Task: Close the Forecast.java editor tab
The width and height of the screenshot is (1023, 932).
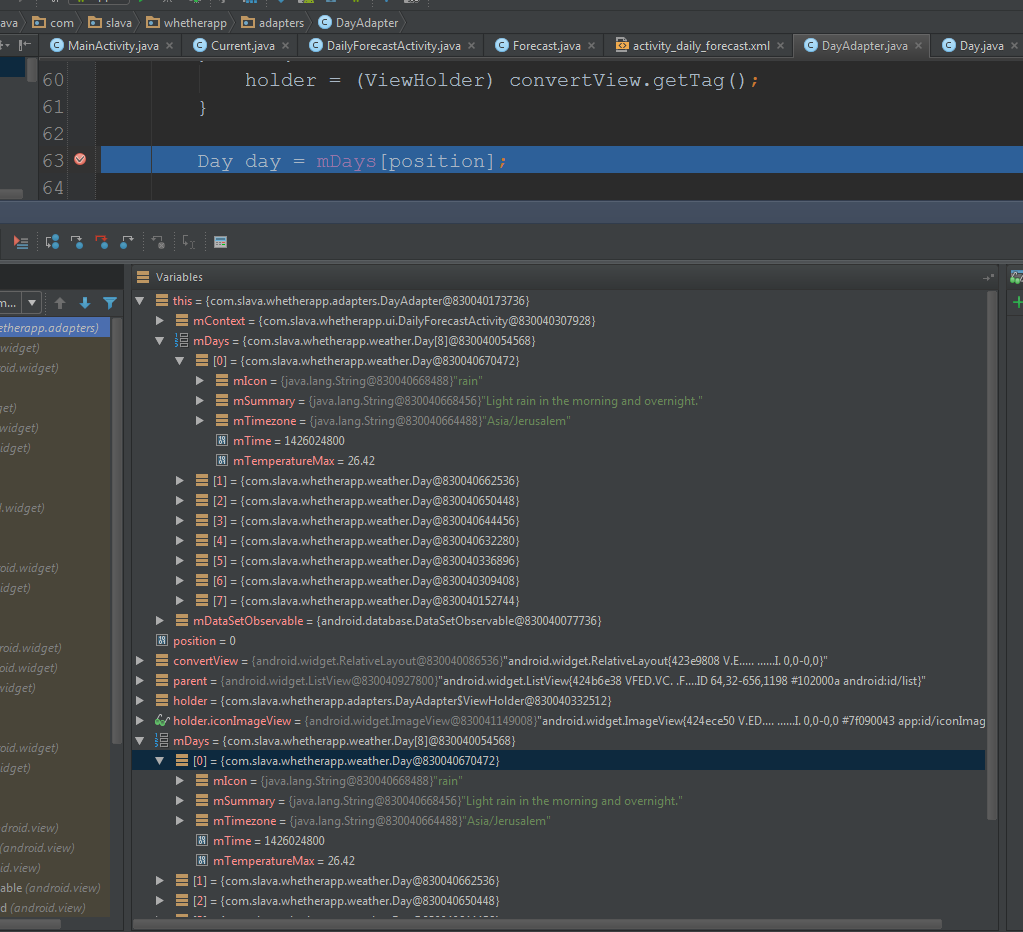Action: 592,46
